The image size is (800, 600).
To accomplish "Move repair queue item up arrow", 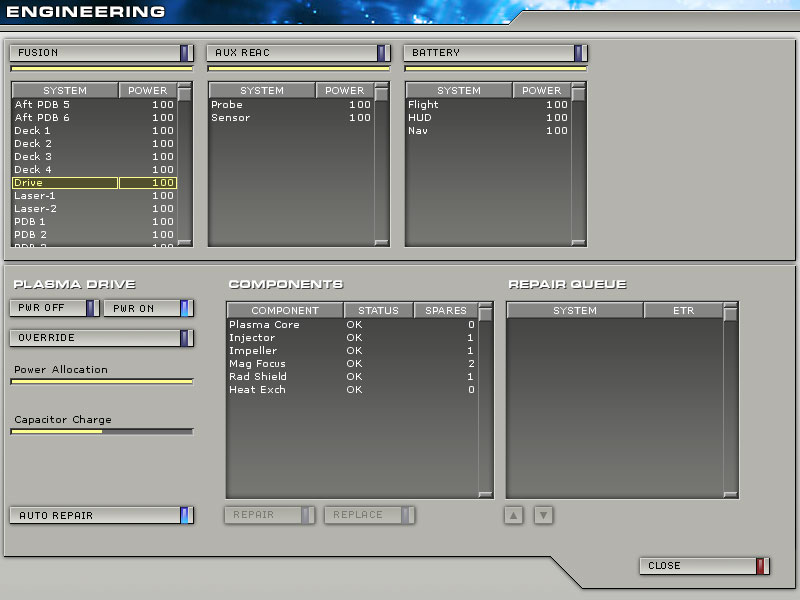I will pos(513,515).
